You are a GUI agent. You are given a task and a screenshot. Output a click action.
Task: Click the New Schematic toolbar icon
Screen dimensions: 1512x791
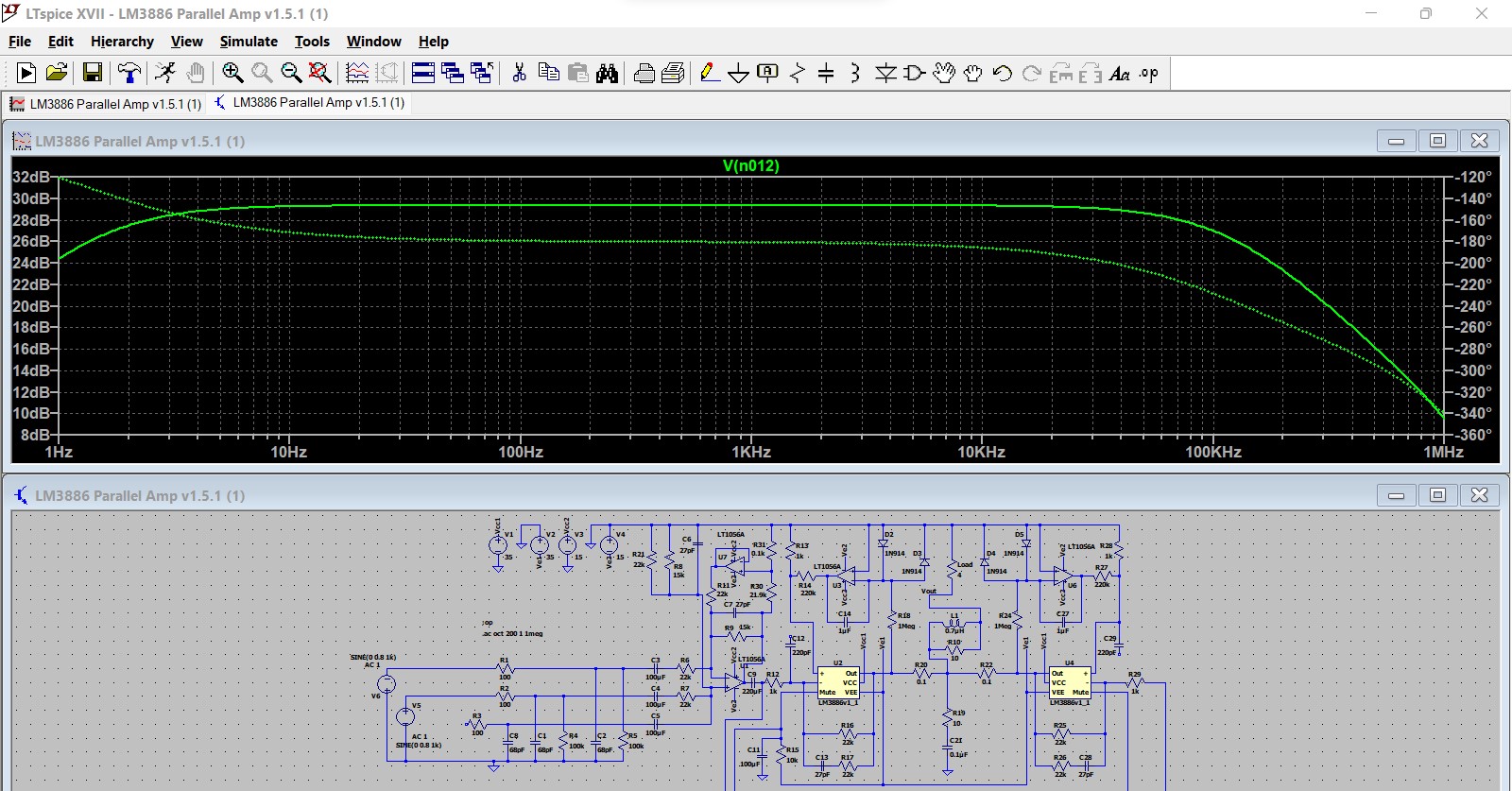[26, 73]
